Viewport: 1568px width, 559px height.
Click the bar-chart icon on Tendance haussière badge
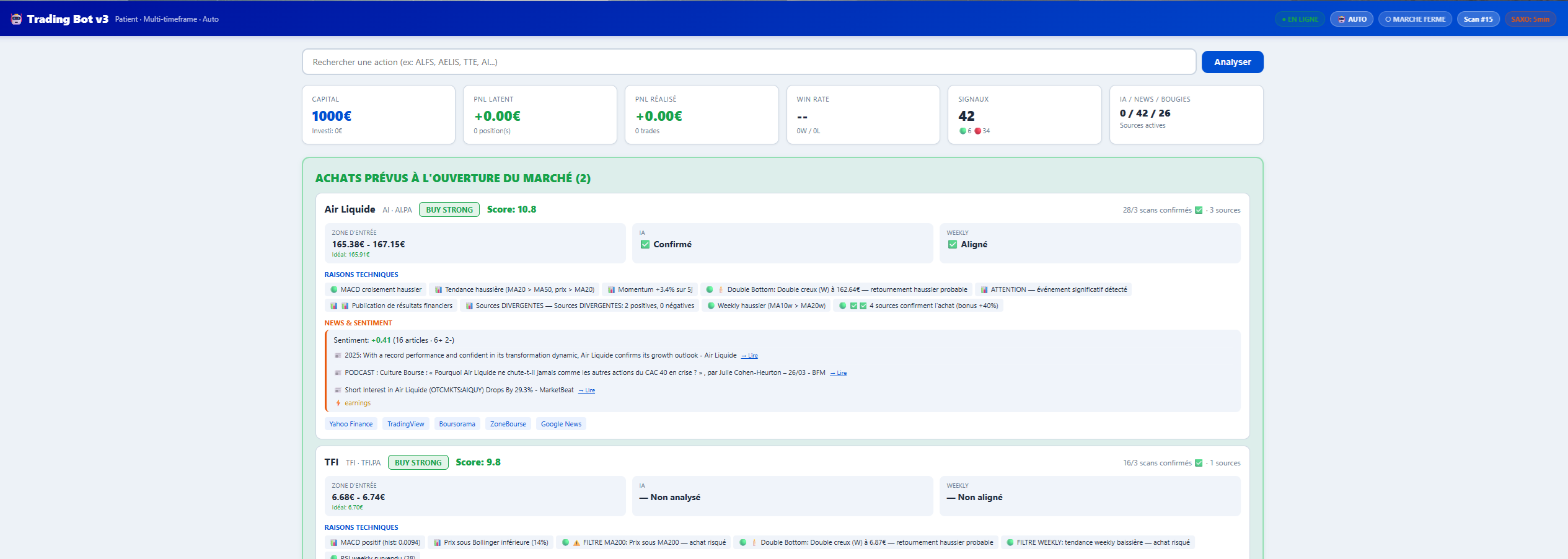tap(438, 289)
